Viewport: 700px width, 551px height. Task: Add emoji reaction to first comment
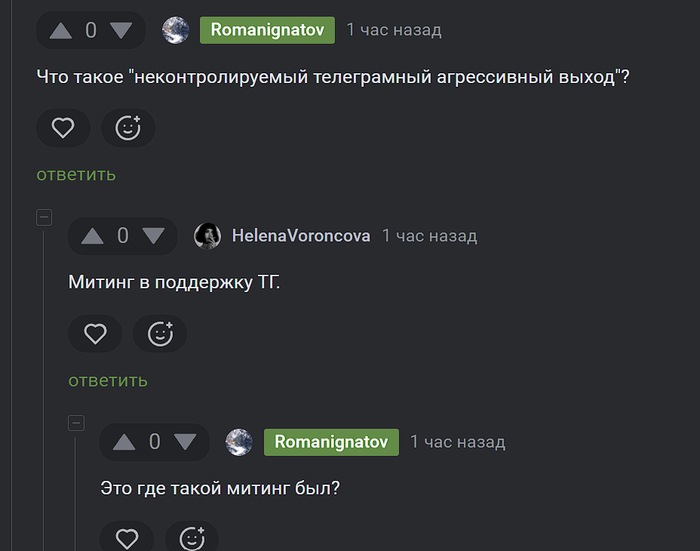[x=128, y=128]
